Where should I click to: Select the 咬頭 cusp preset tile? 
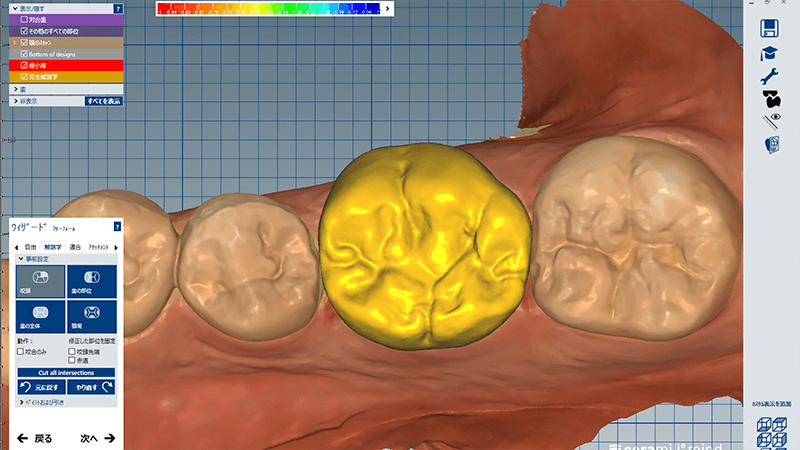(40, 281)
